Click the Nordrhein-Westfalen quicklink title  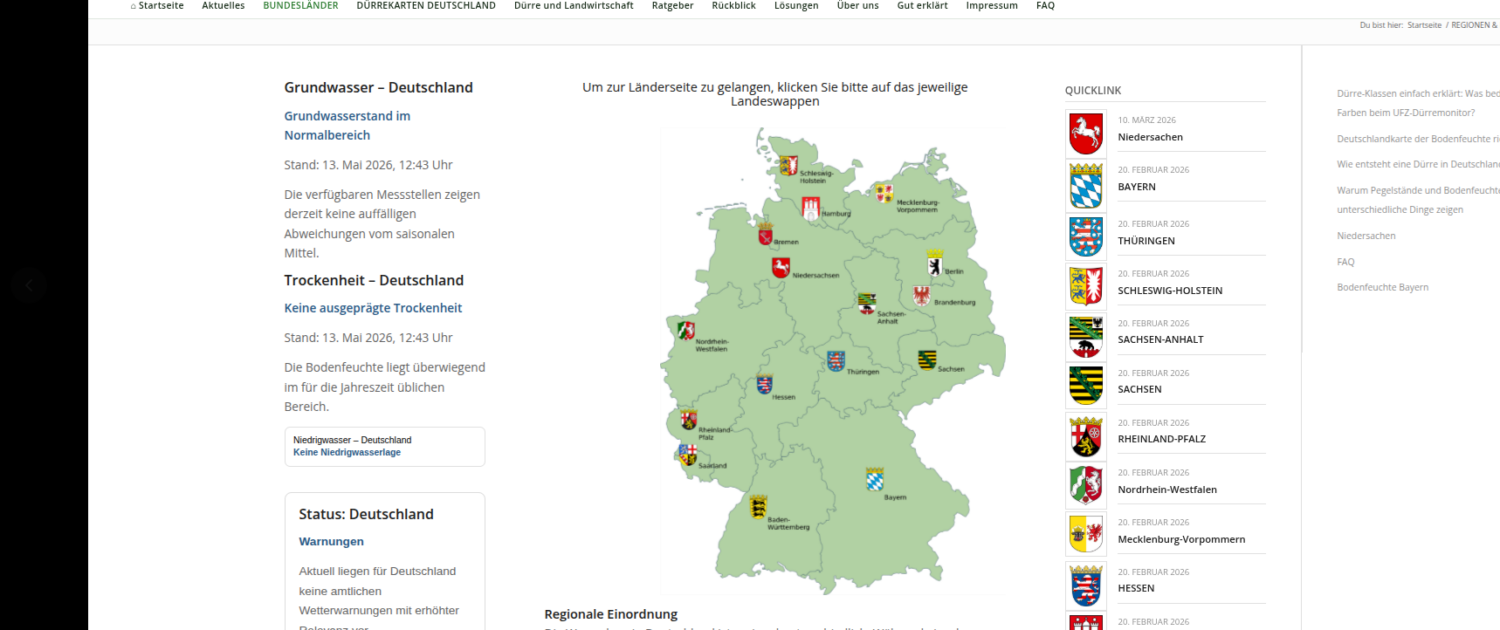tap(1167, 490)
